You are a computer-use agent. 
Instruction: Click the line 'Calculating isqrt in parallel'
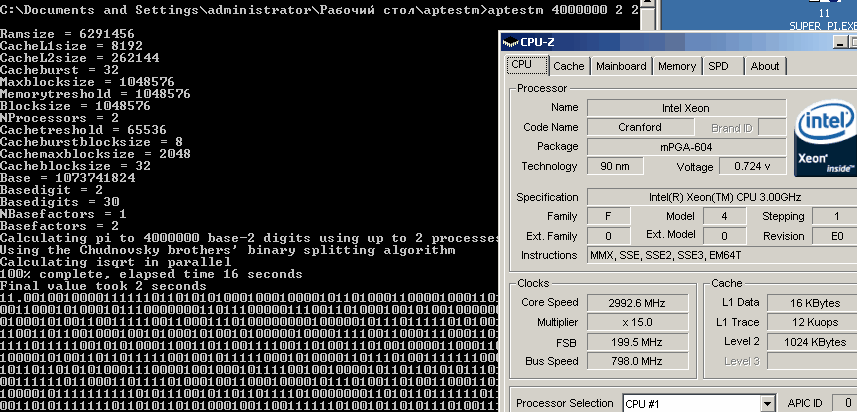(x=115, y=262)
